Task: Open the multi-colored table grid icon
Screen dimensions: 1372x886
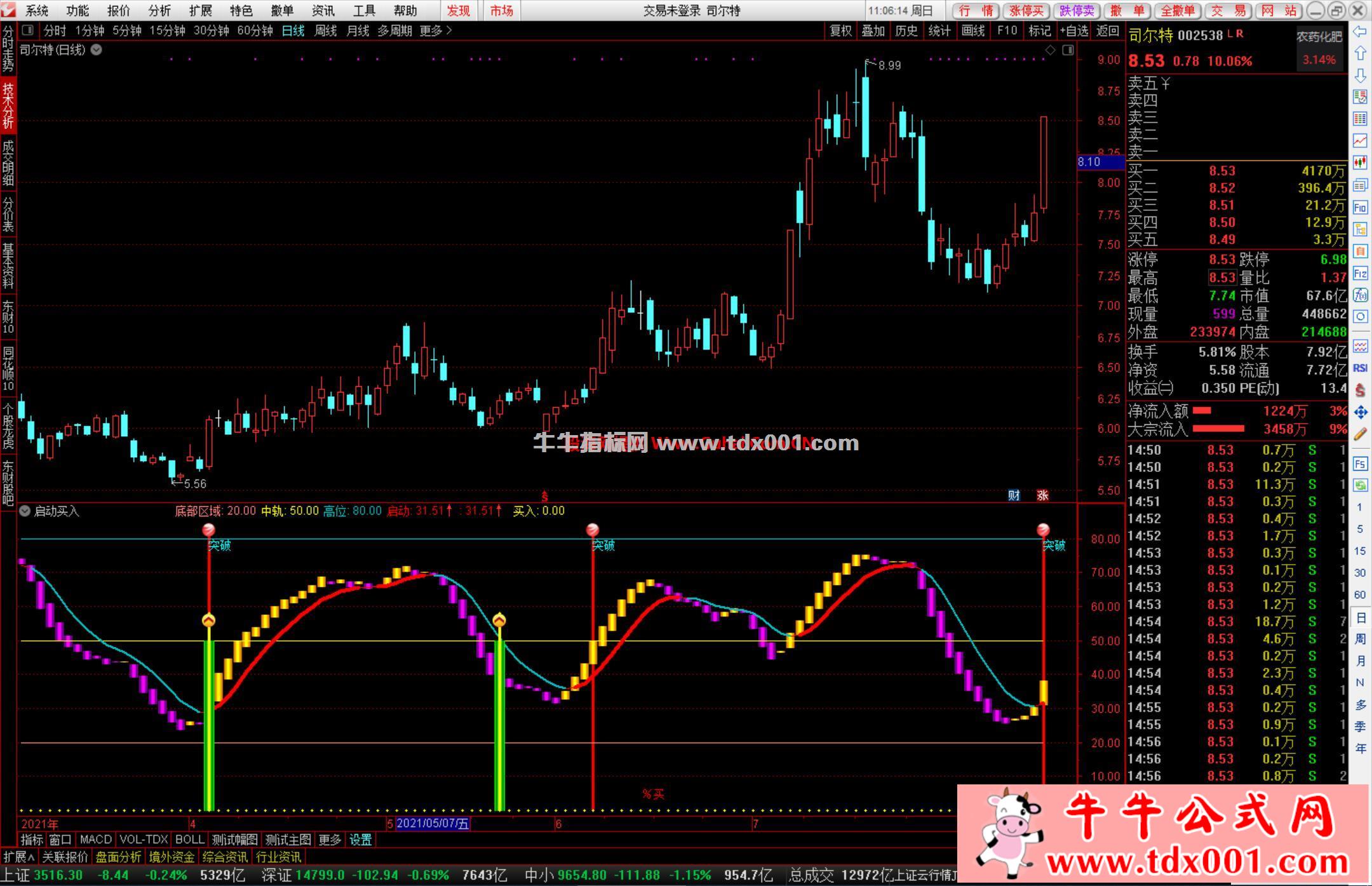Action: click(x=1360, y=119)
